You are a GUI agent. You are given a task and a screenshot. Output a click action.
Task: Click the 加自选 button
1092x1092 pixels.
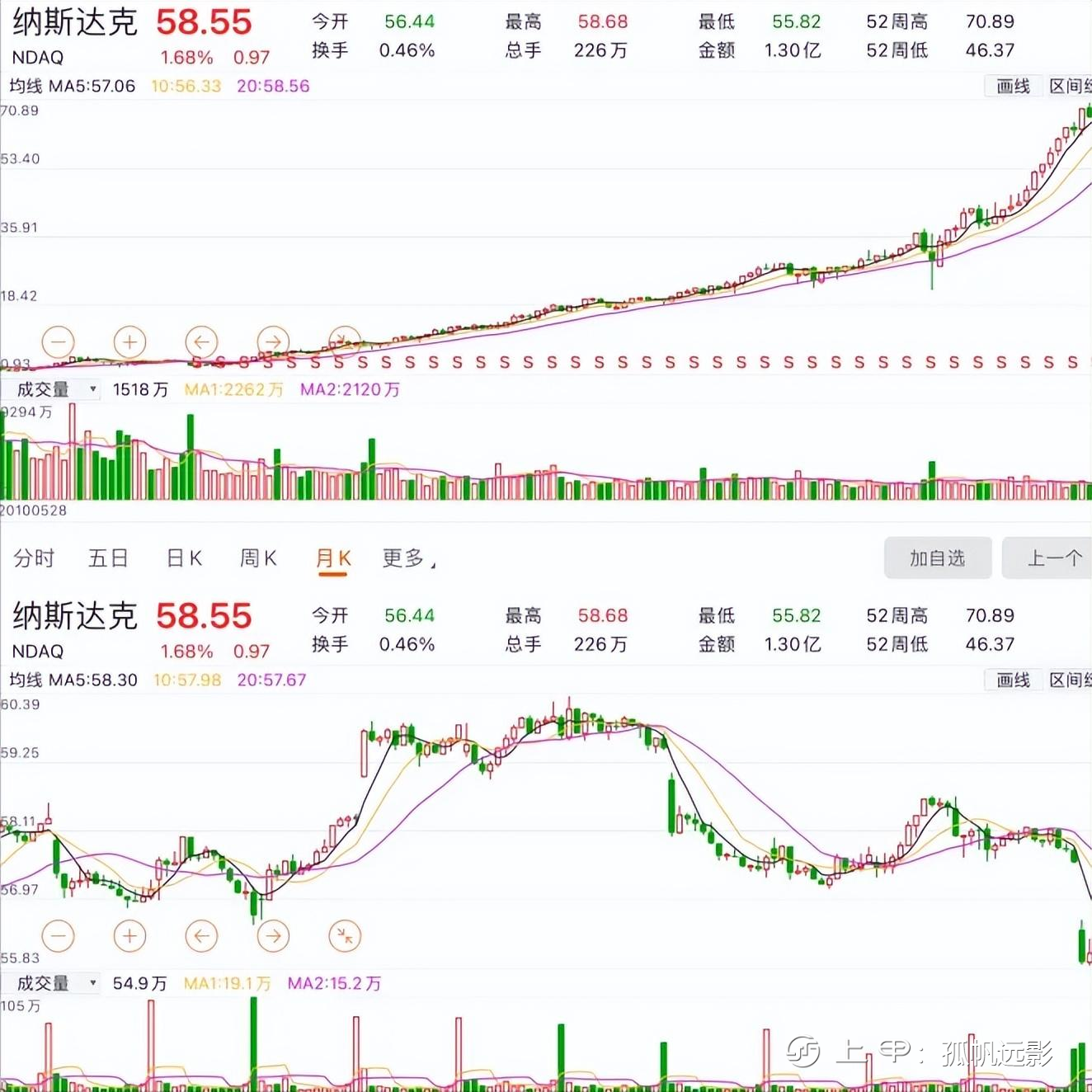coord(938,558)
